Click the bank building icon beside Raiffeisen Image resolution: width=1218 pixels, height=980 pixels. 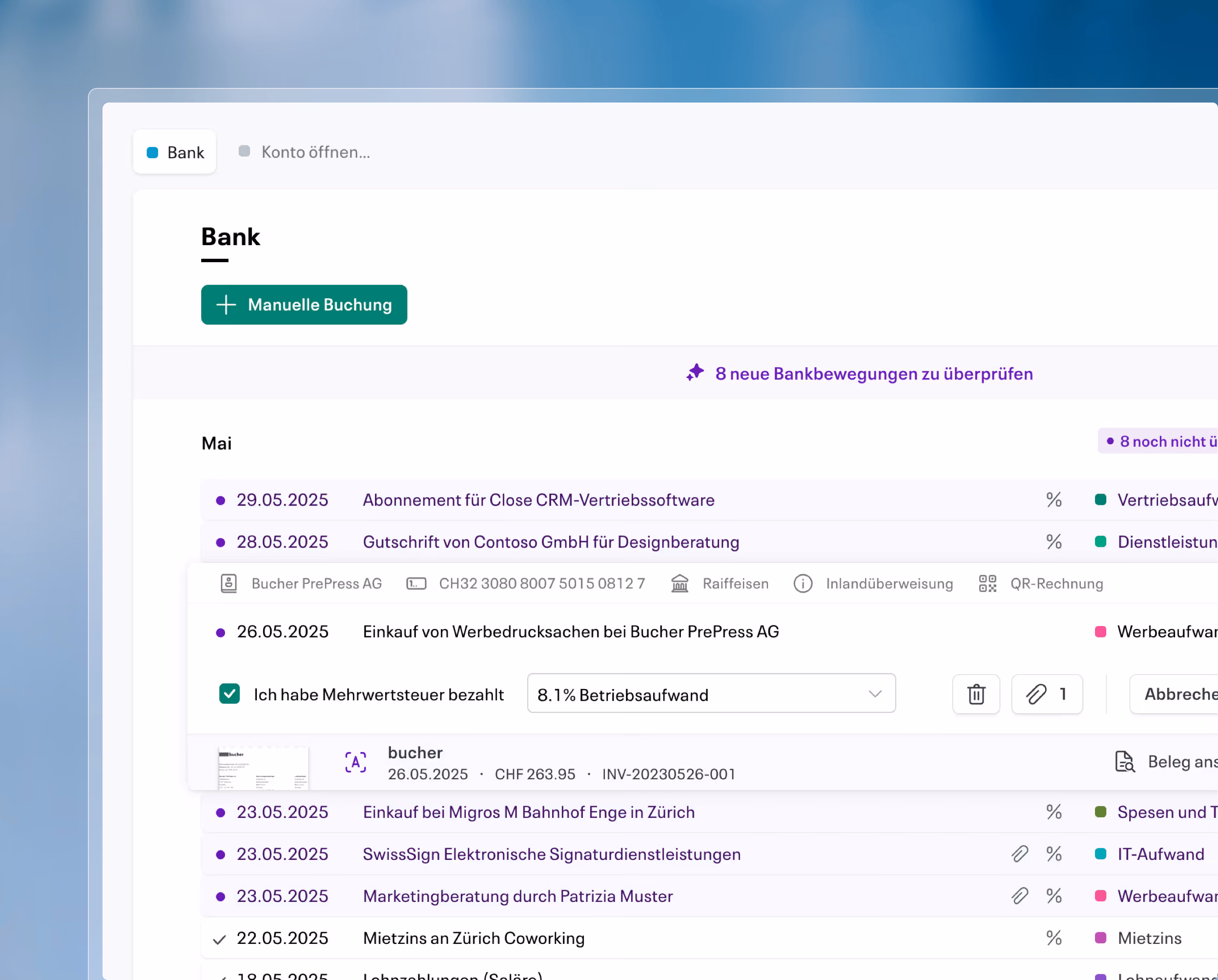point(680,583)
